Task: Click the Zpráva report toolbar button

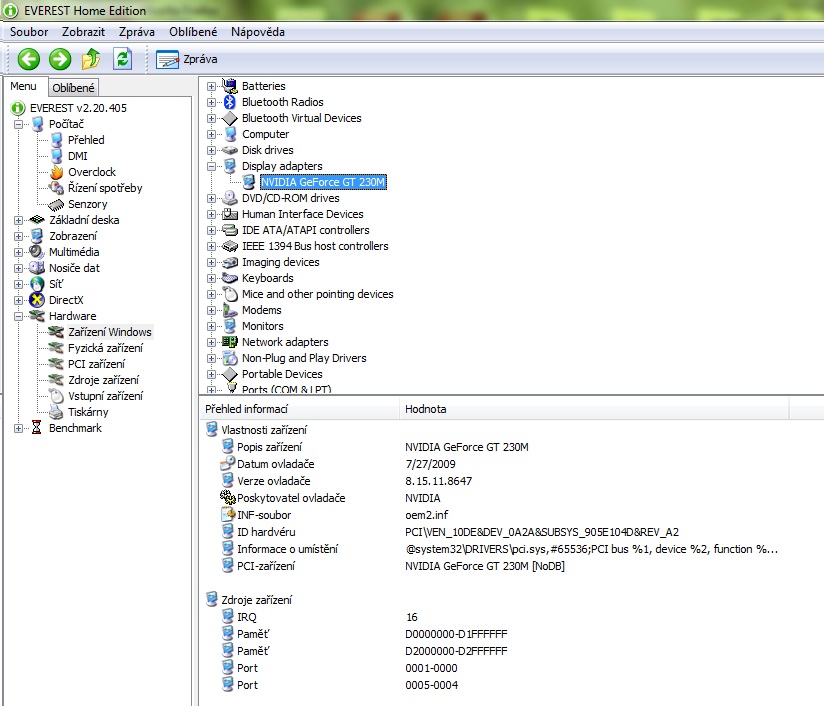Action: tap(187, 59)
